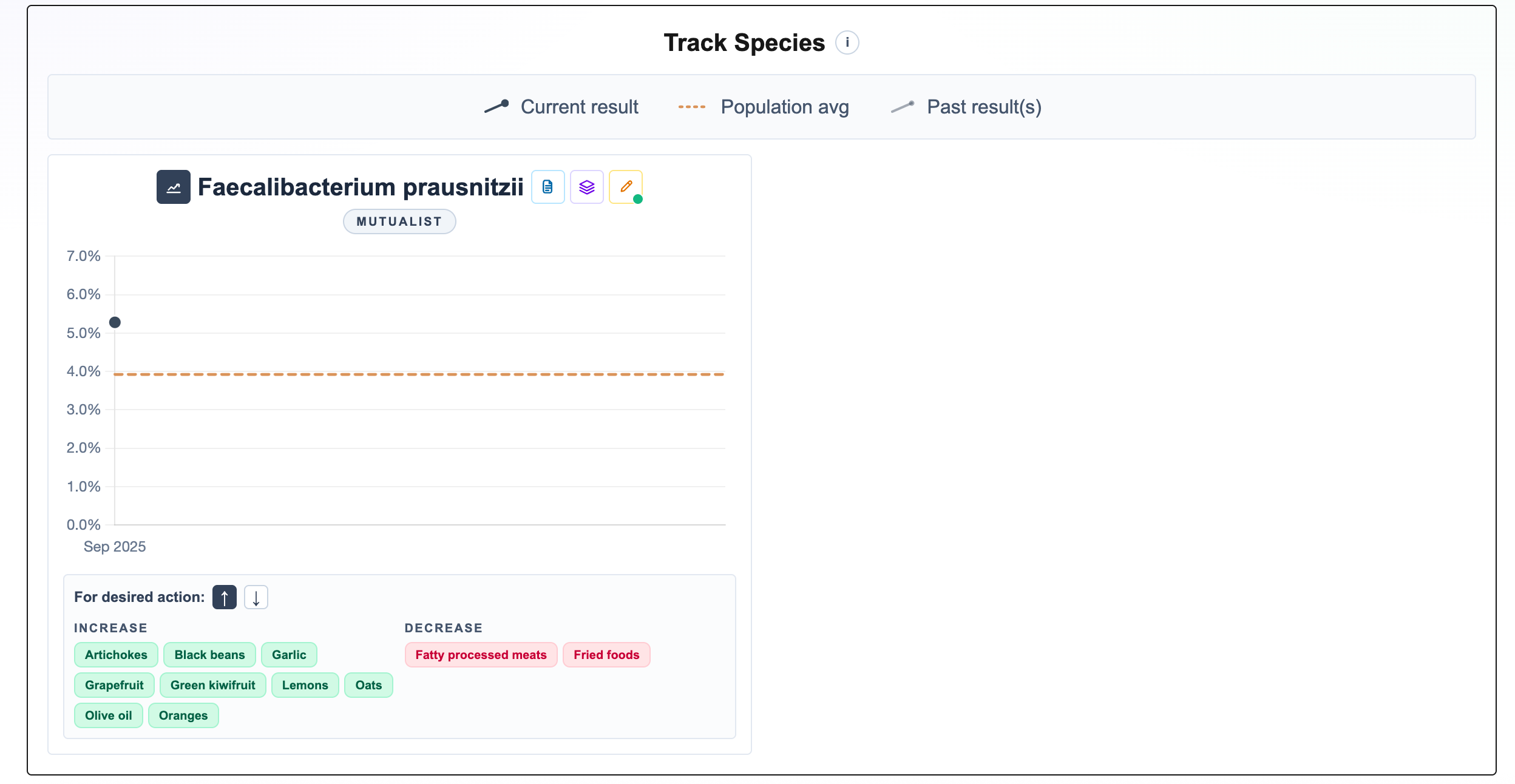1515x784 pixels.
Task: Open the blue document icon for the species
Action: point(547,187)
